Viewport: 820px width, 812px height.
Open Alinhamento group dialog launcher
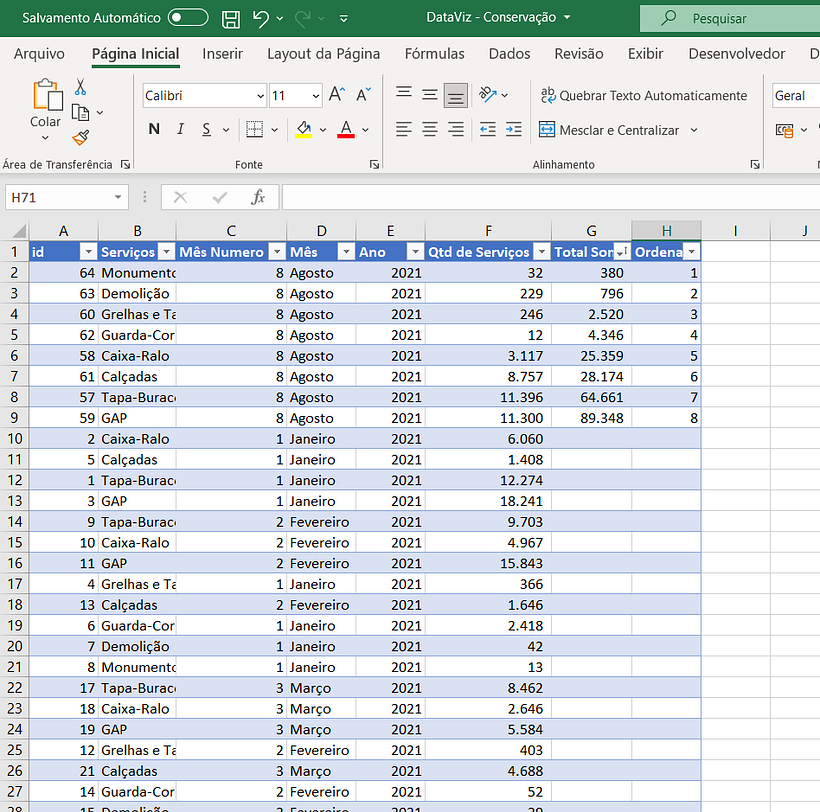(x=755, y=165)
